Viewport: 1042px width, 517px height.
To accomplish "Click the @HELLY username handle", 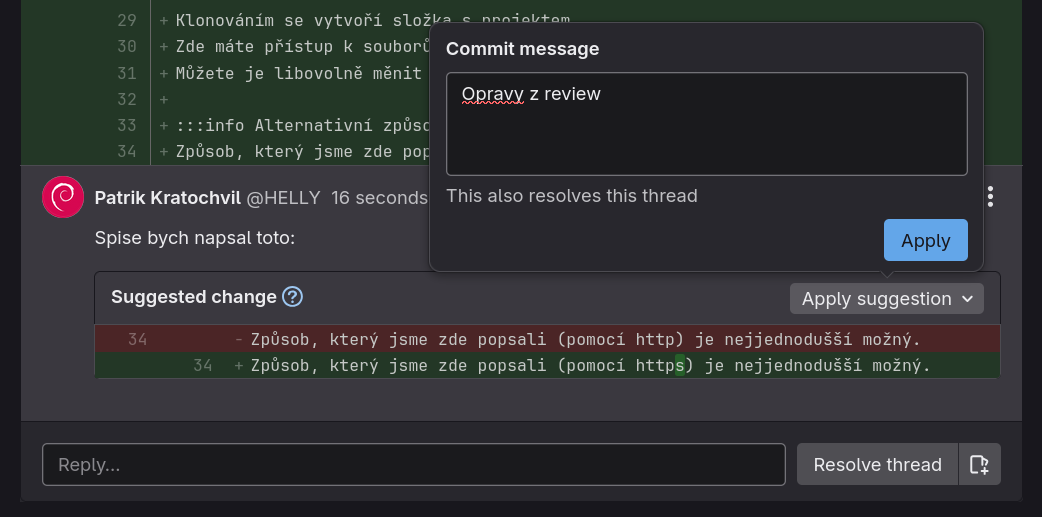I will [284, 197].
